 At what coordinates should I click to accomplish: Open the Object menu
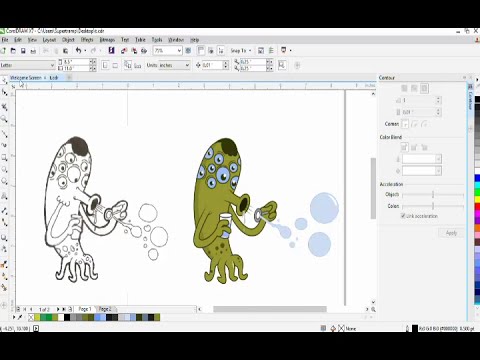[x=68, y=40]
